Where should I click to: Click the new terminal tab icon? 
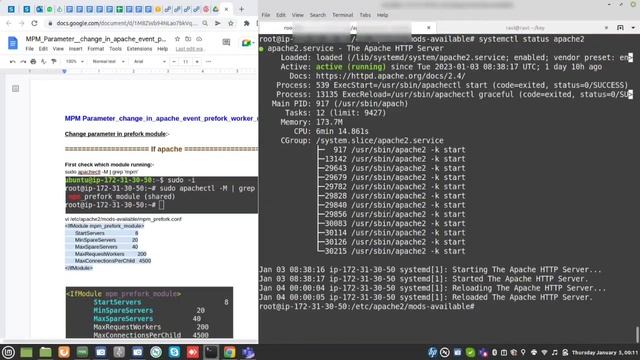[x=620, y=28]
